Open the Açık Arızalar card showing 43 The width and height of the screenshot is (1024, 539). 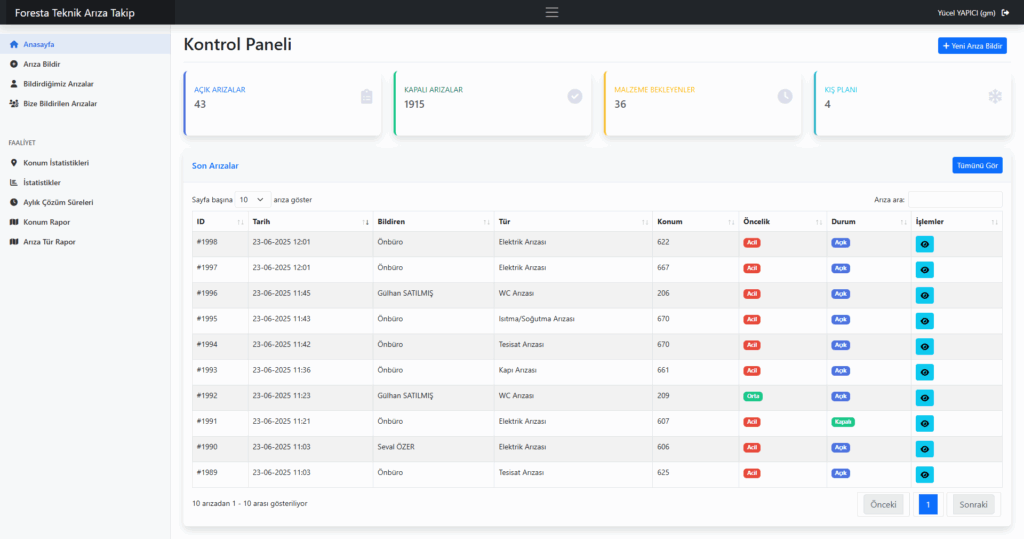point(283,103)
